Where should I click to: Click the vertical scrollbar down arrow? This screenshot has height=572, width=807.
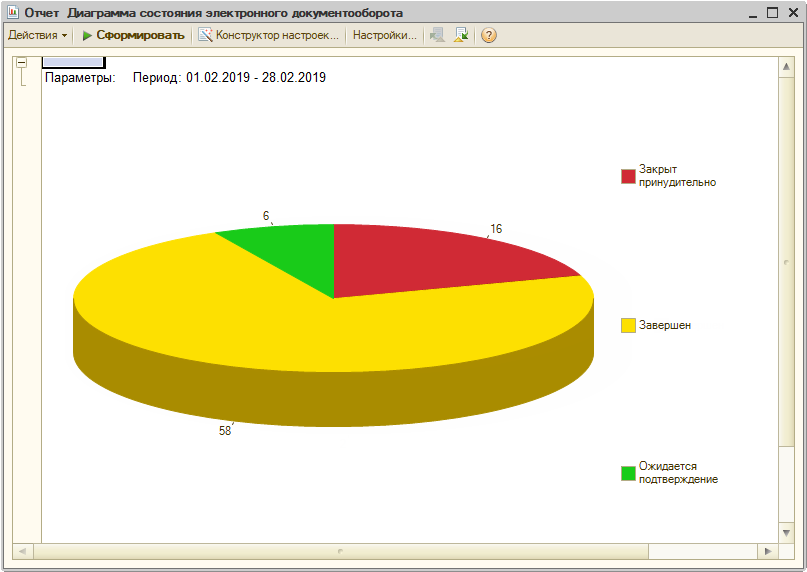coord(786,533)
